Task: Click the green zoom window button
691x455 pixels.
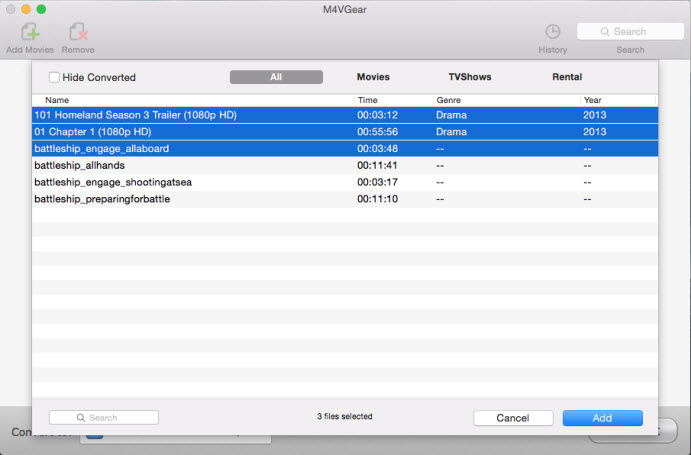Action: 41,9
